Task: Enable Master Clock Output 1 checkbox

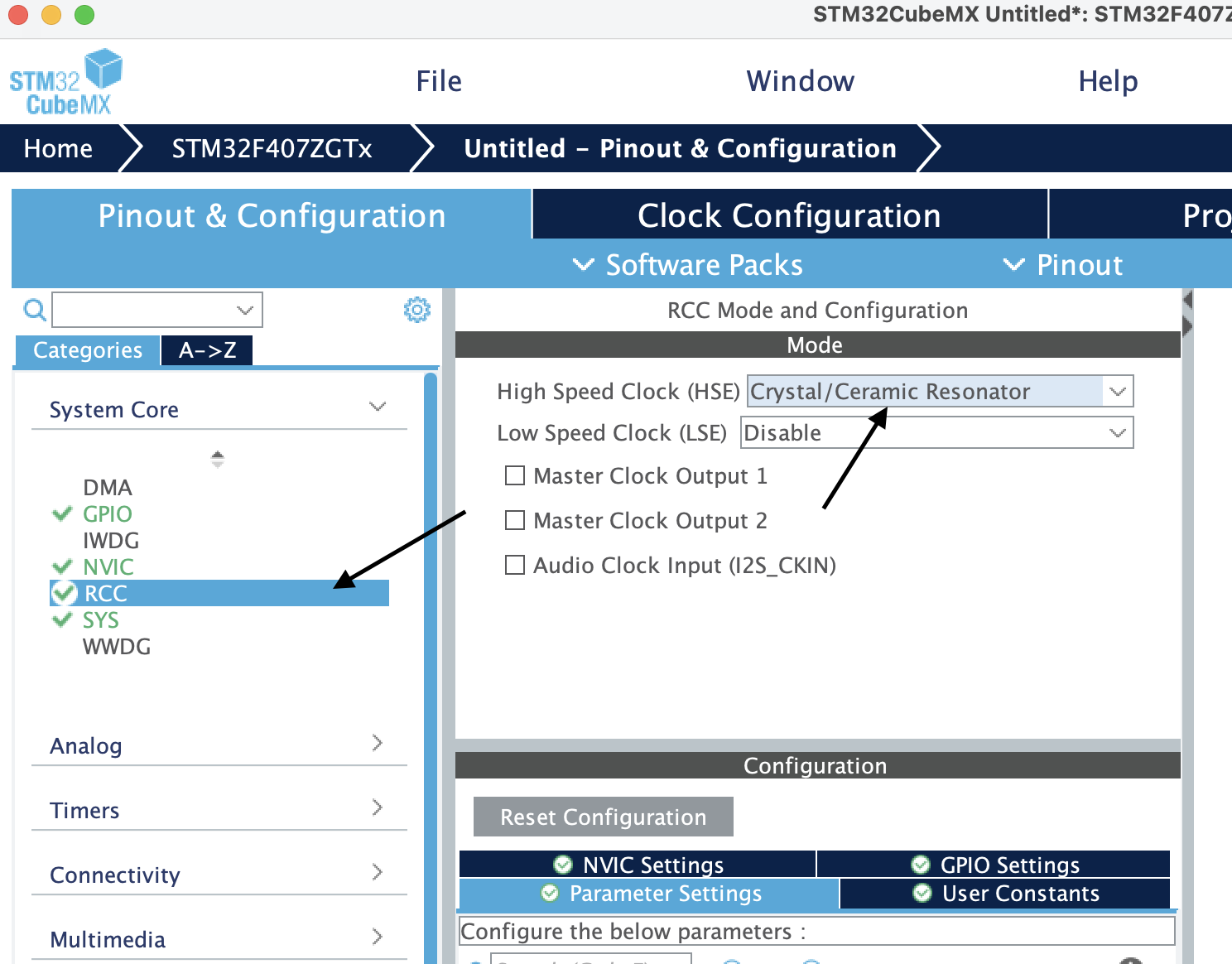Action: [515, 475]
